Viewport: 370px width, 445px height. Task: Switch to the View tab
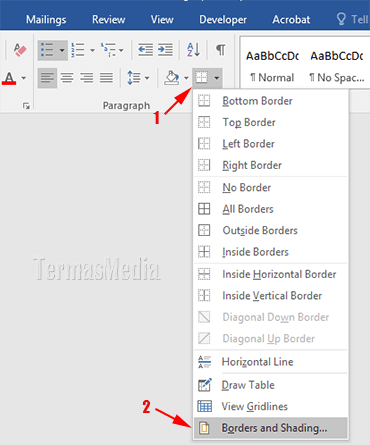click(x=162, y=20)
